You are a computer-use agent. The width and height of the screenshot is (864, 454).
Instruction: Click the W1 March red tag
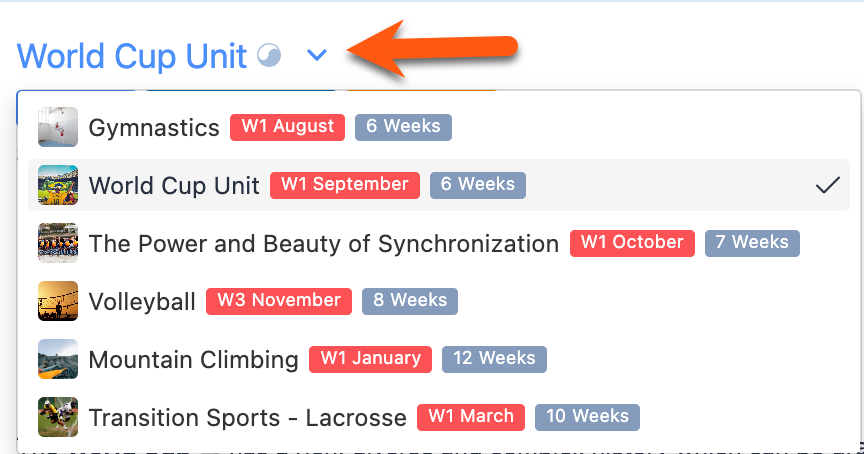tap(471, 417)
